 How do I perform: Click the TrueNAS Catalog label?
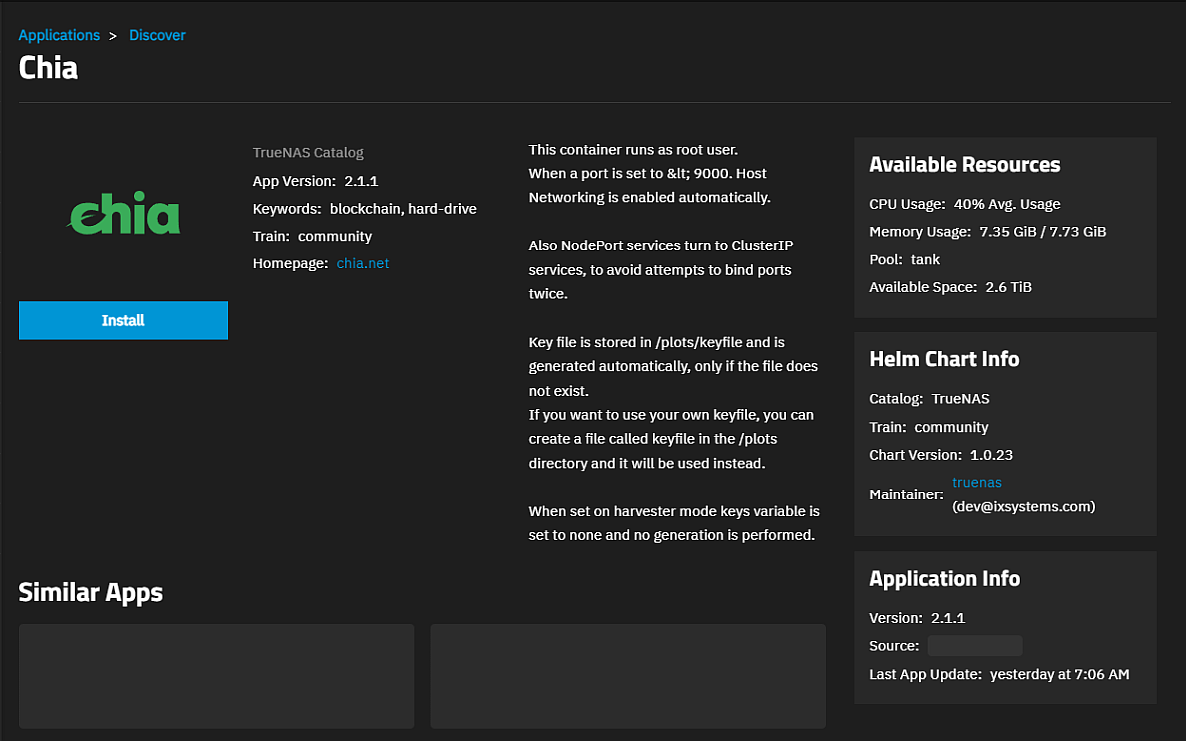(308, 153)
